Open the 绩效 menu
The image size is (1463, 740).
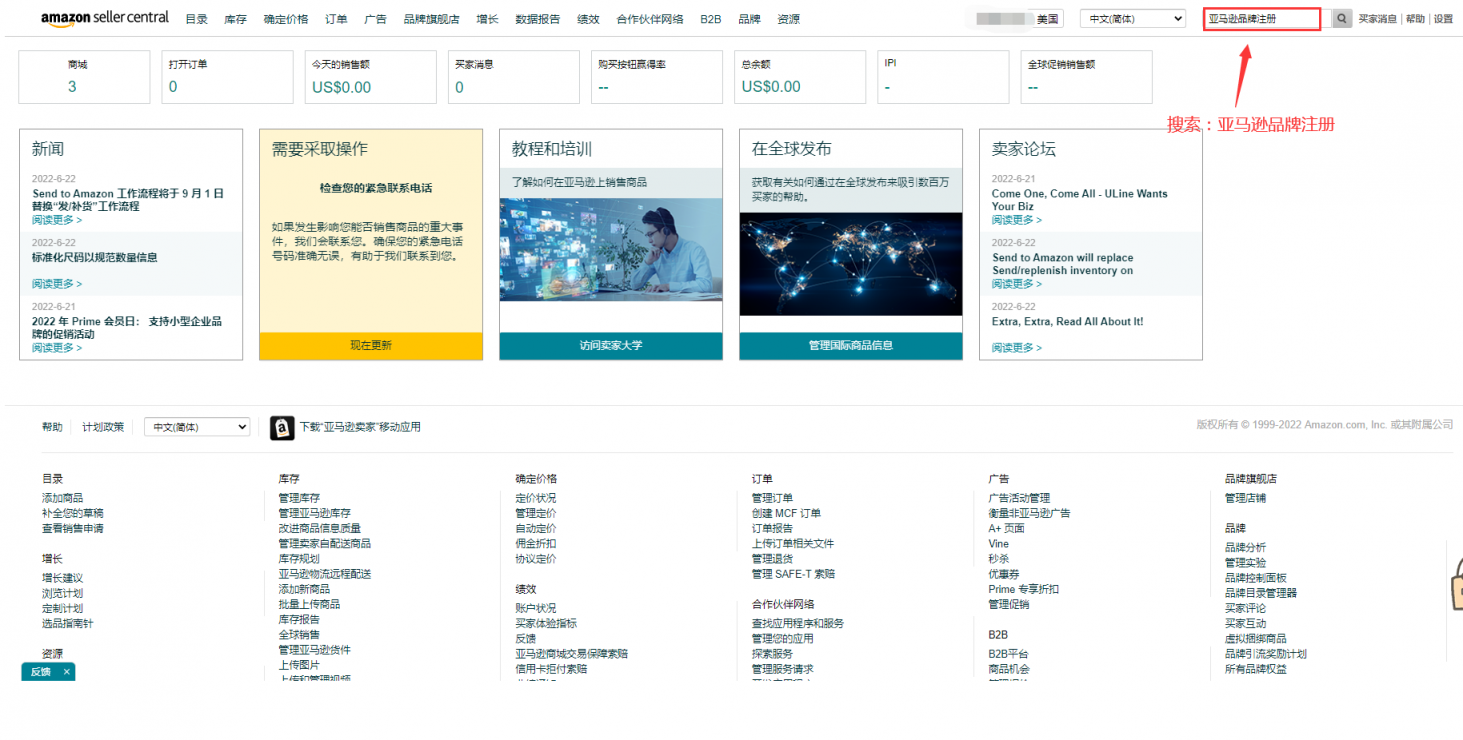point(588,19)
